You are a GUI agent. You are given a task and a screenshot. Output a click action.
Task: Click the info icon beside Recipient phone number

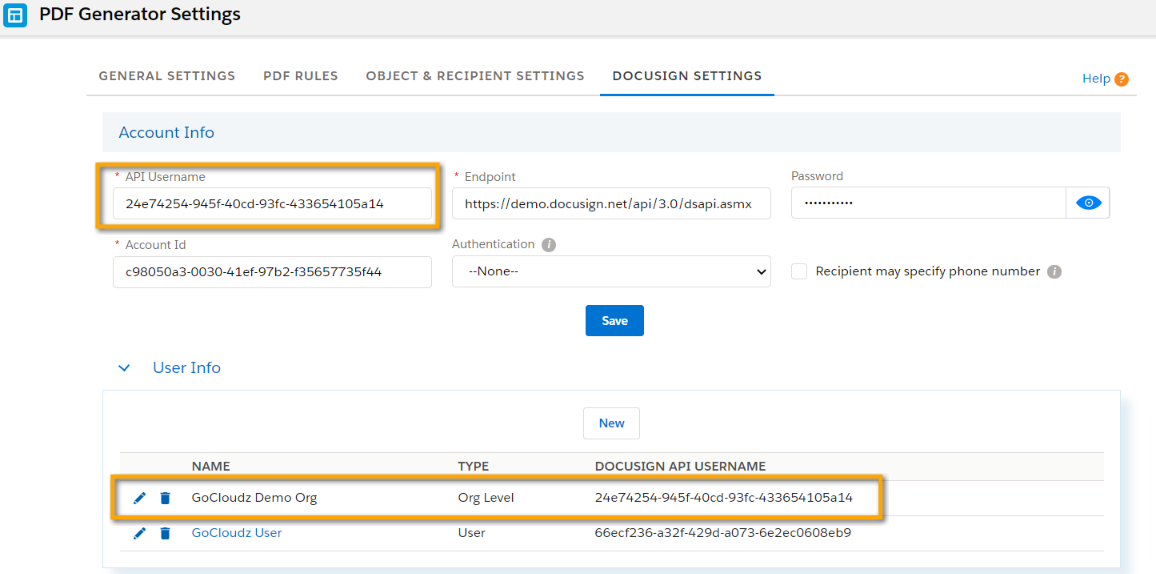click(x=1054, y=272)
